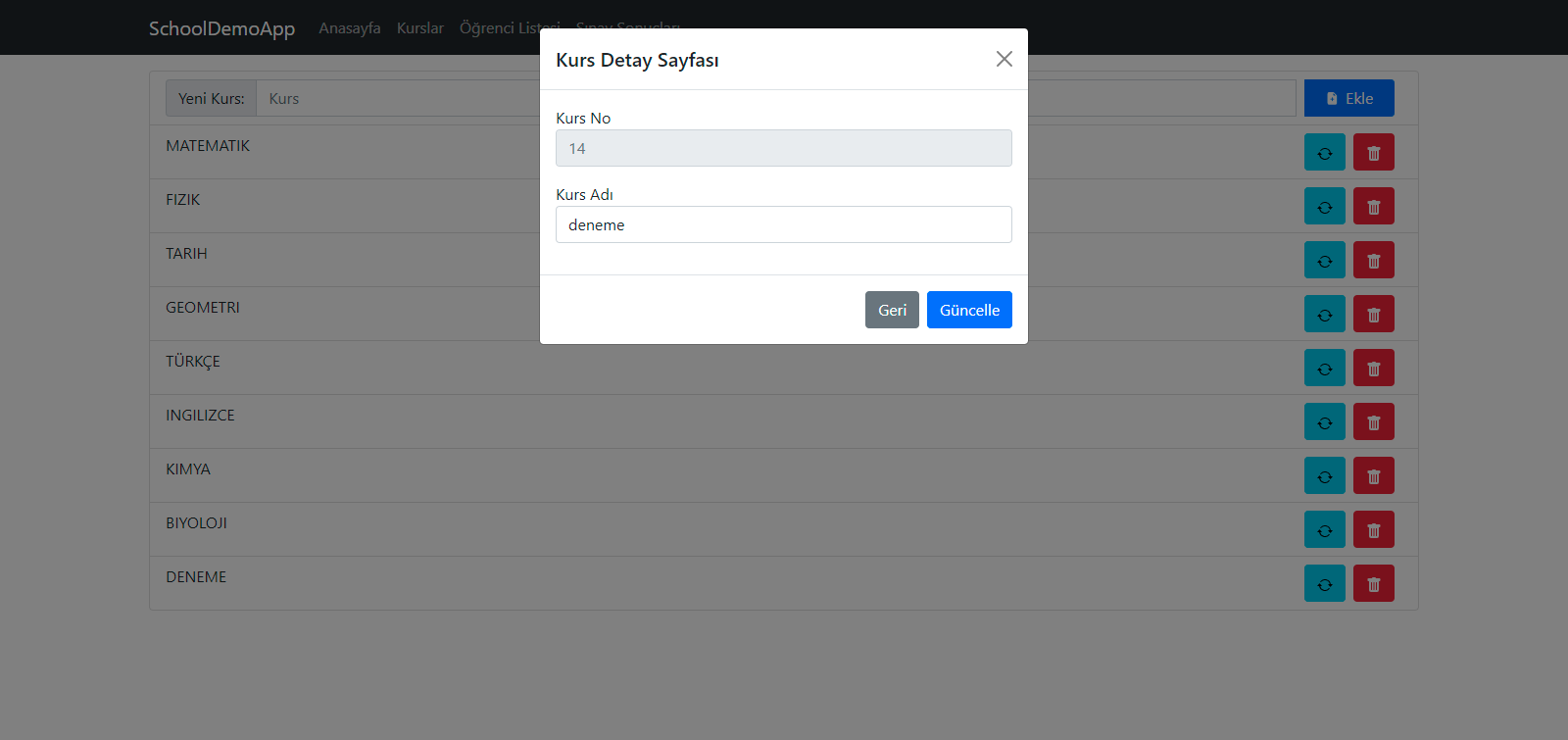Delete the KIMYA course with trash icon
The image size is (1568, 740).
(1373, 475)
